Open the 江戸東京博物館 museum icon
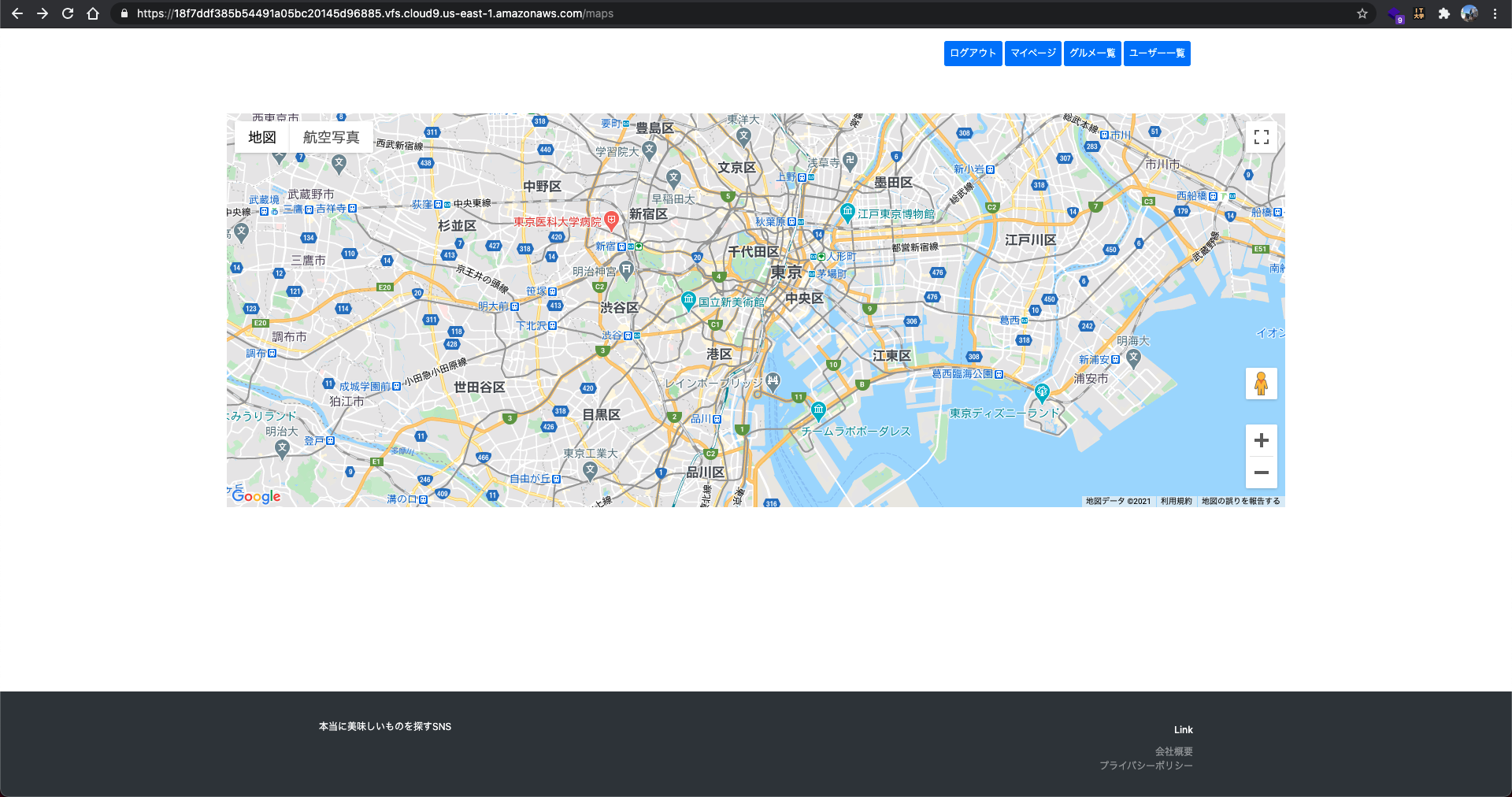 [847, 211]
